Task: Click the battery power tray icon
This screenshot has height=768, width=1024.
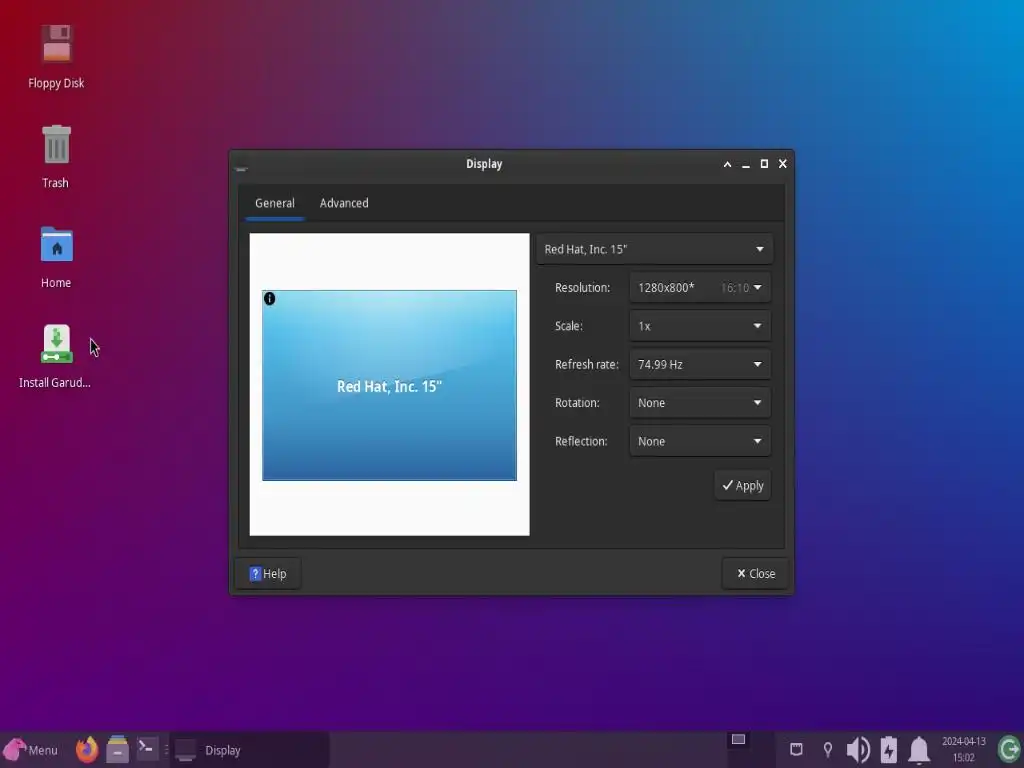Action: pyautogui.click(x=889, y=750)
